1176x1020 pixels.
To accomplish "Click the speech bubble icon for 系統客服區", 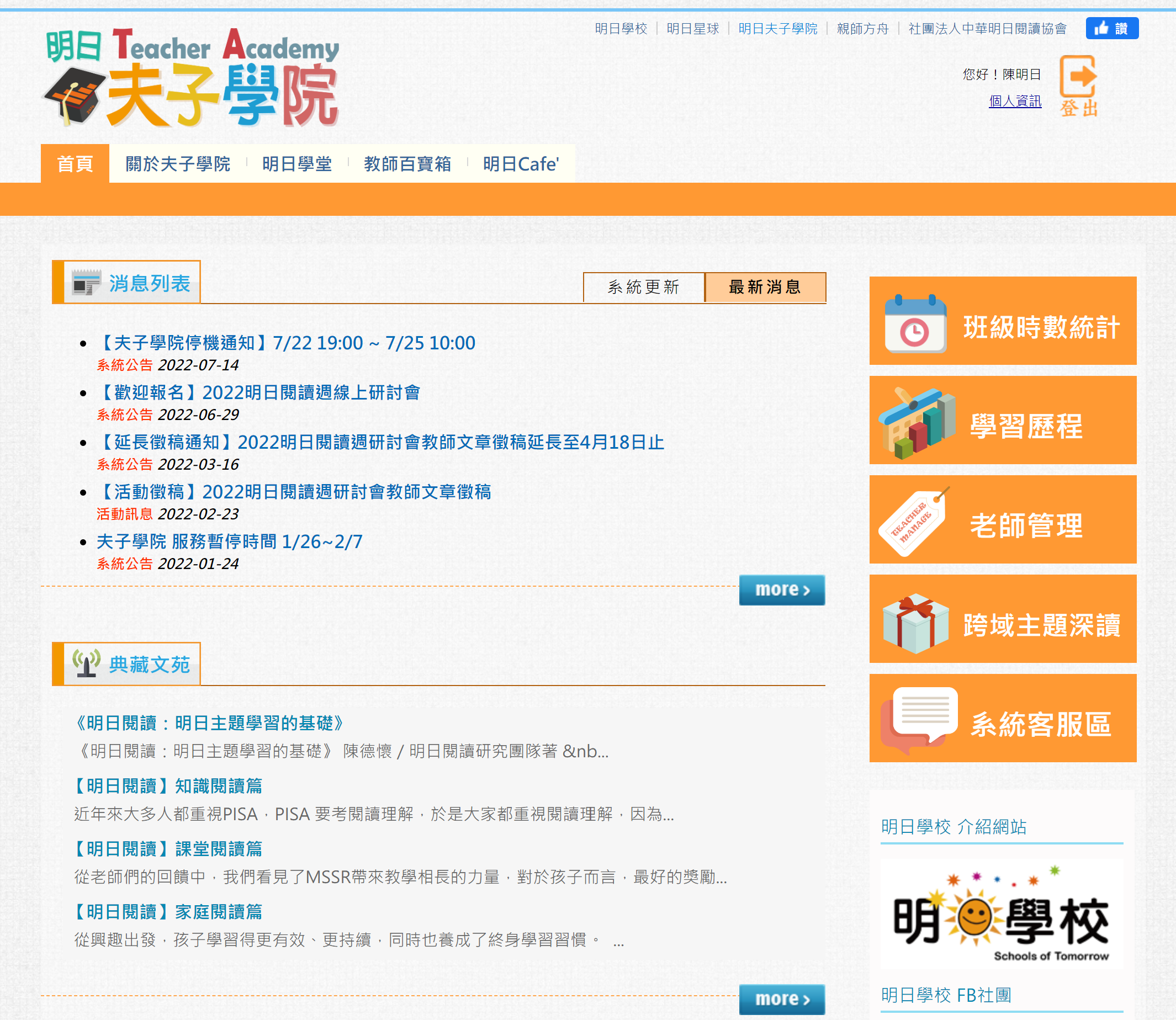I will coord(918,721).
